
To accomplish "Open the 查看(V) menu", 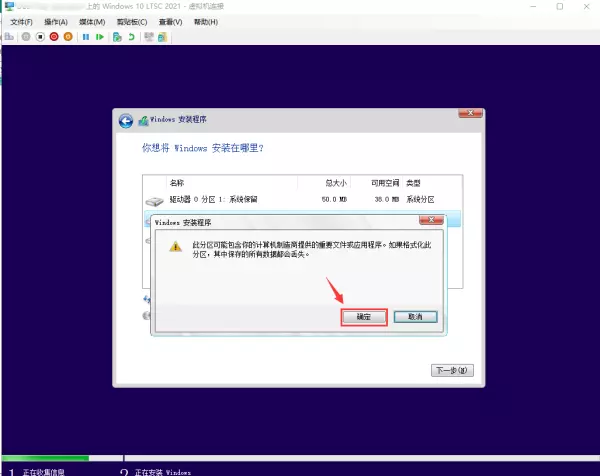I will [x=170, y=22].
